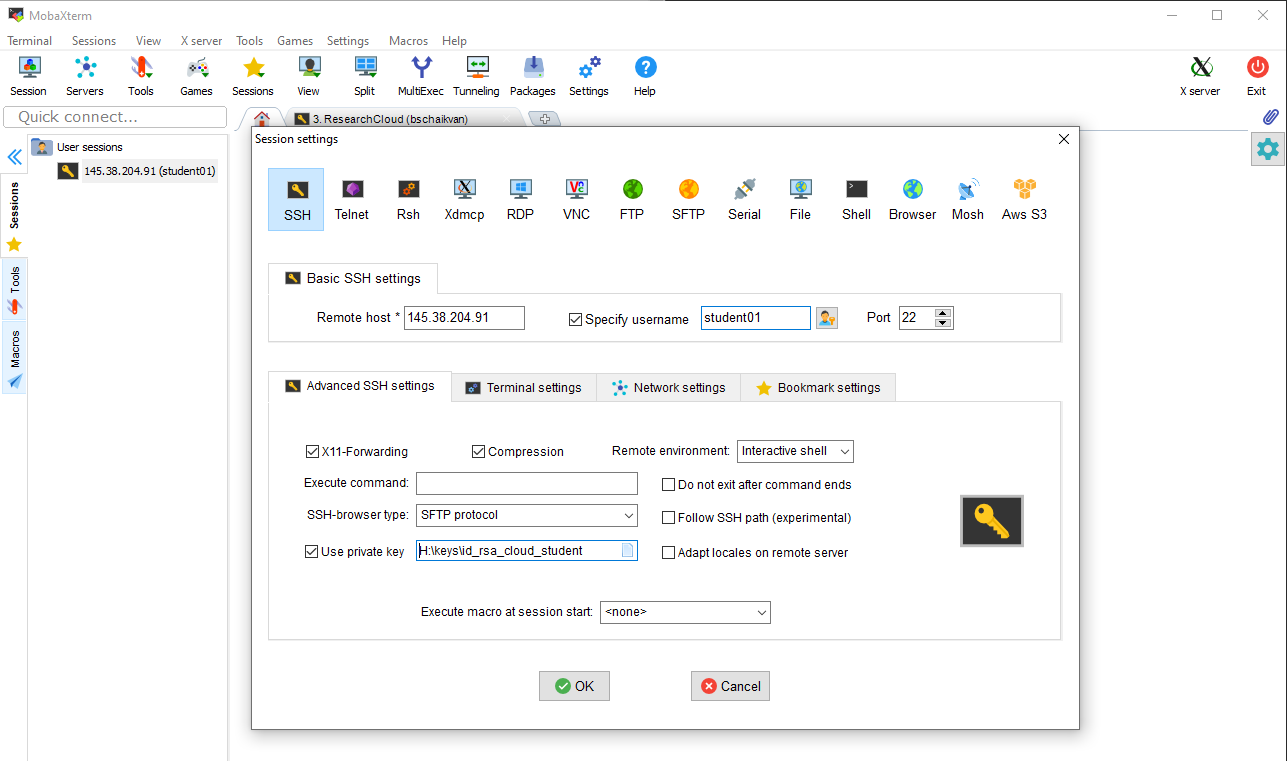1287x761 pixels.
Task: Select the Rsh session type
Action: pos(408,199)
